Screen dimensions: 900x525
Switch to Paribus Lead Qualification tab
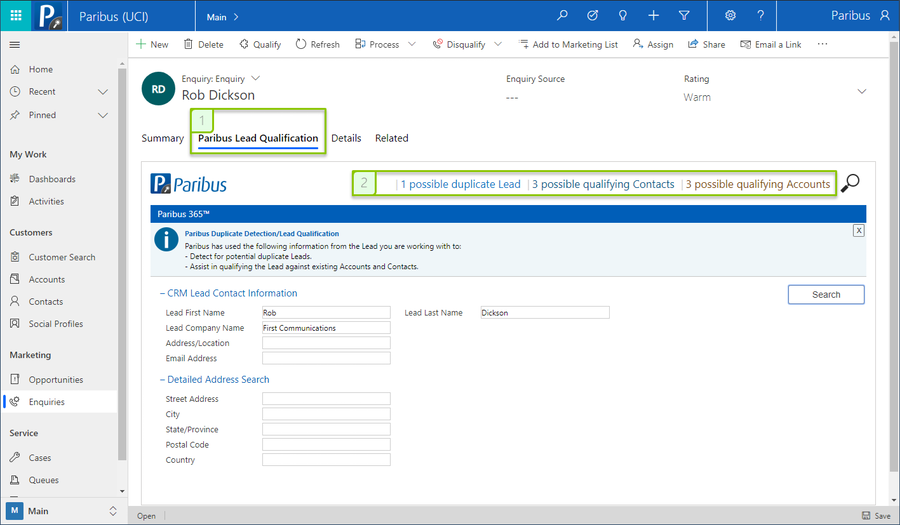click(258, 138)
